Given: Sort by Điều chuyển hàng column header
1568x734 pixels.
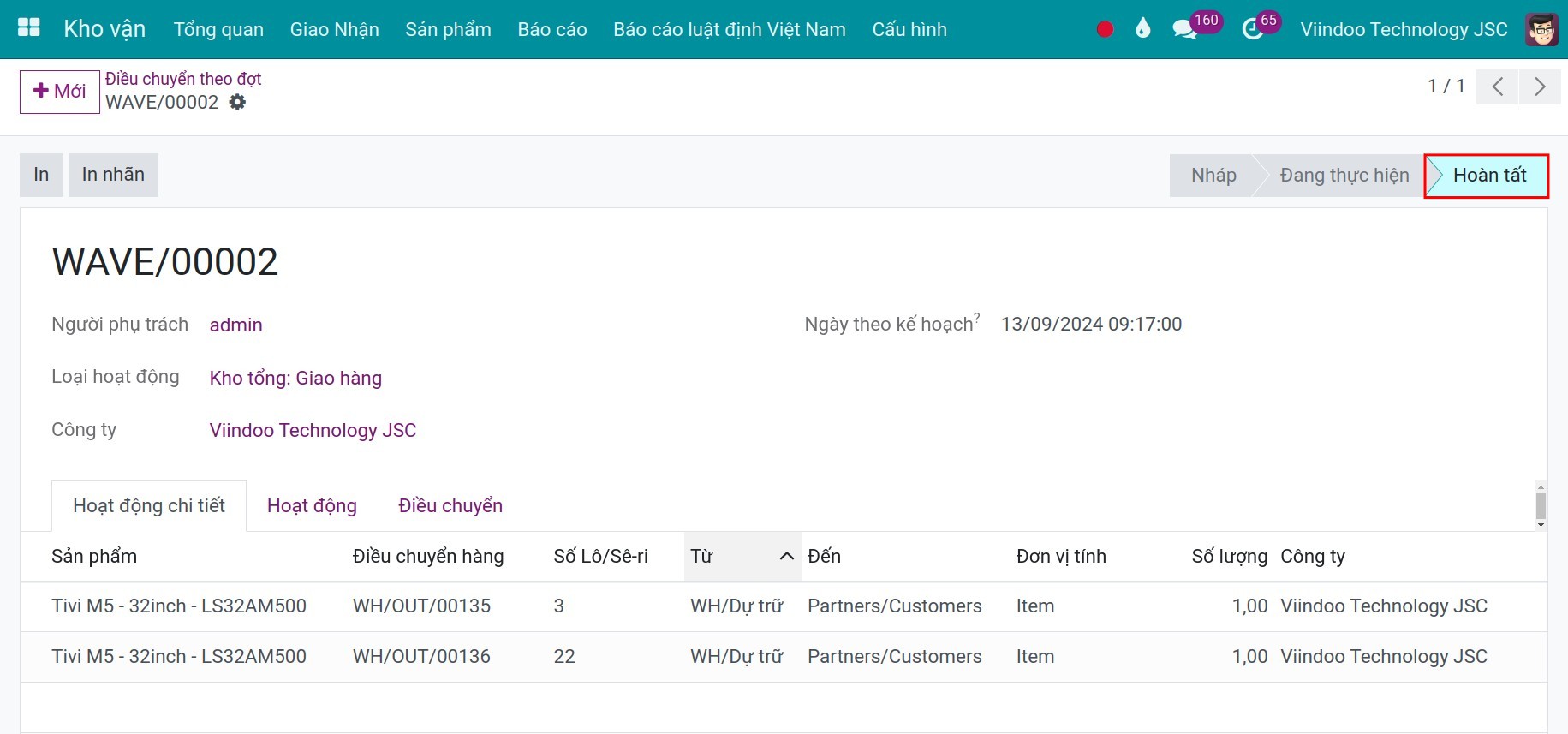Looking at the screenshot, I should tap(428, 557).
